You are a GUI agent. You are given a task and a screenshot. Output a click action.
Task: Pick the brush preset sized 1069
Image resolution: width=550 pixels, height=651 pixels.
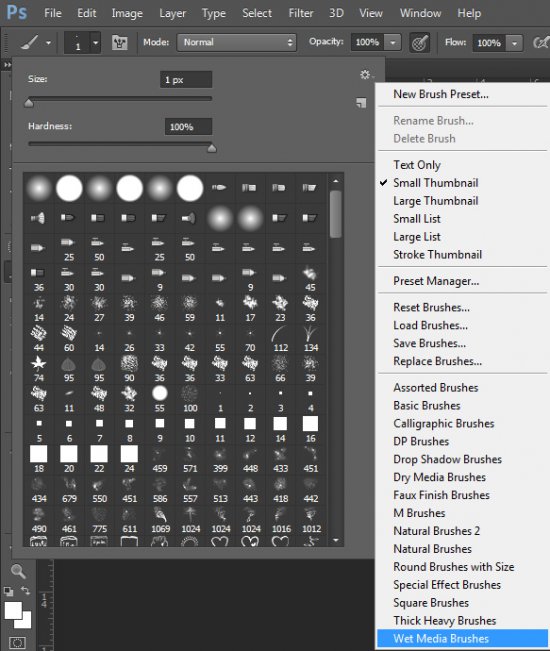click(160, 520)
